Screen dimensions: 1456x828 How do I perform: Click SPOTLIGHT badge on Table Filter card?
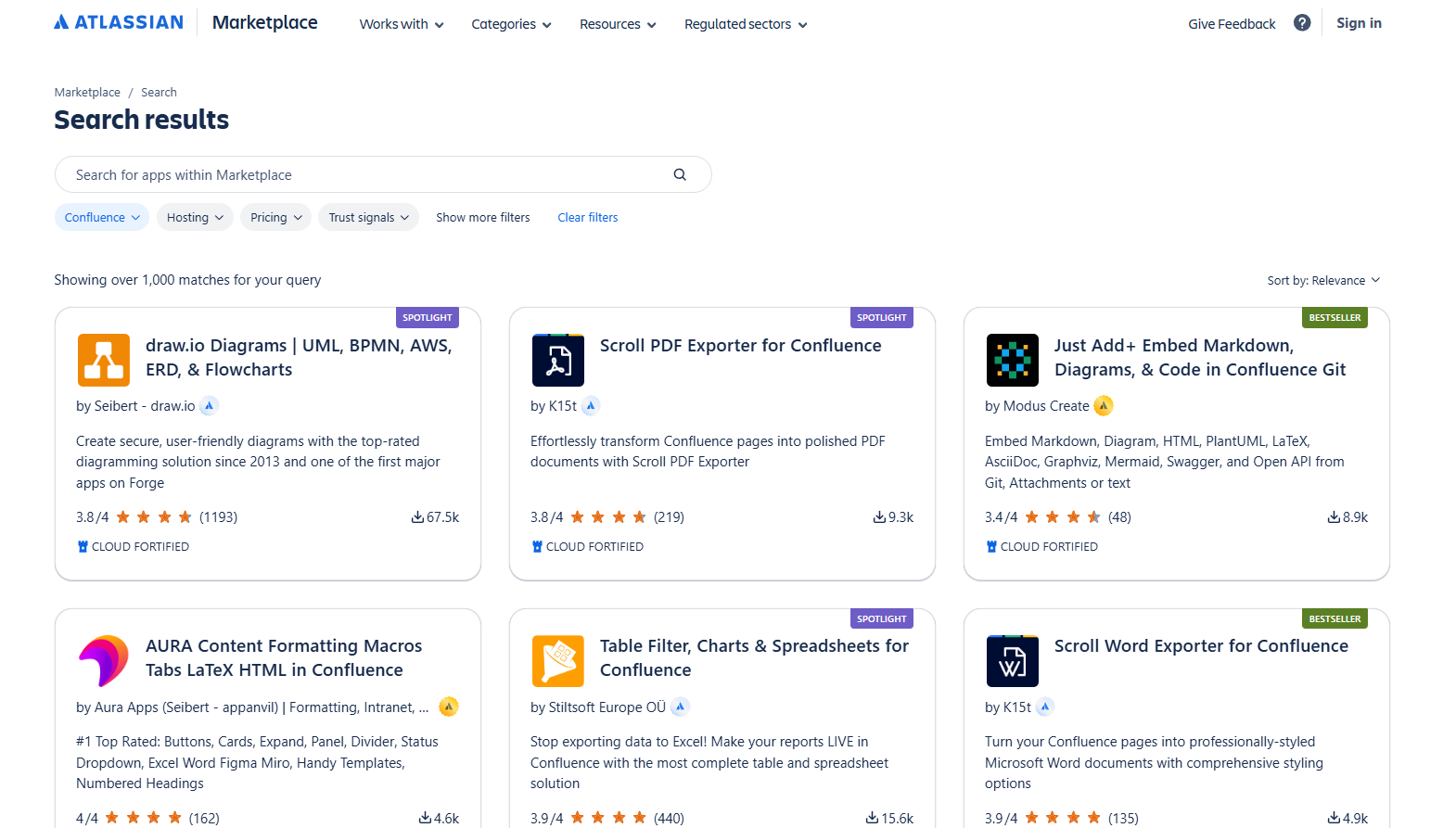click(882, 618)
